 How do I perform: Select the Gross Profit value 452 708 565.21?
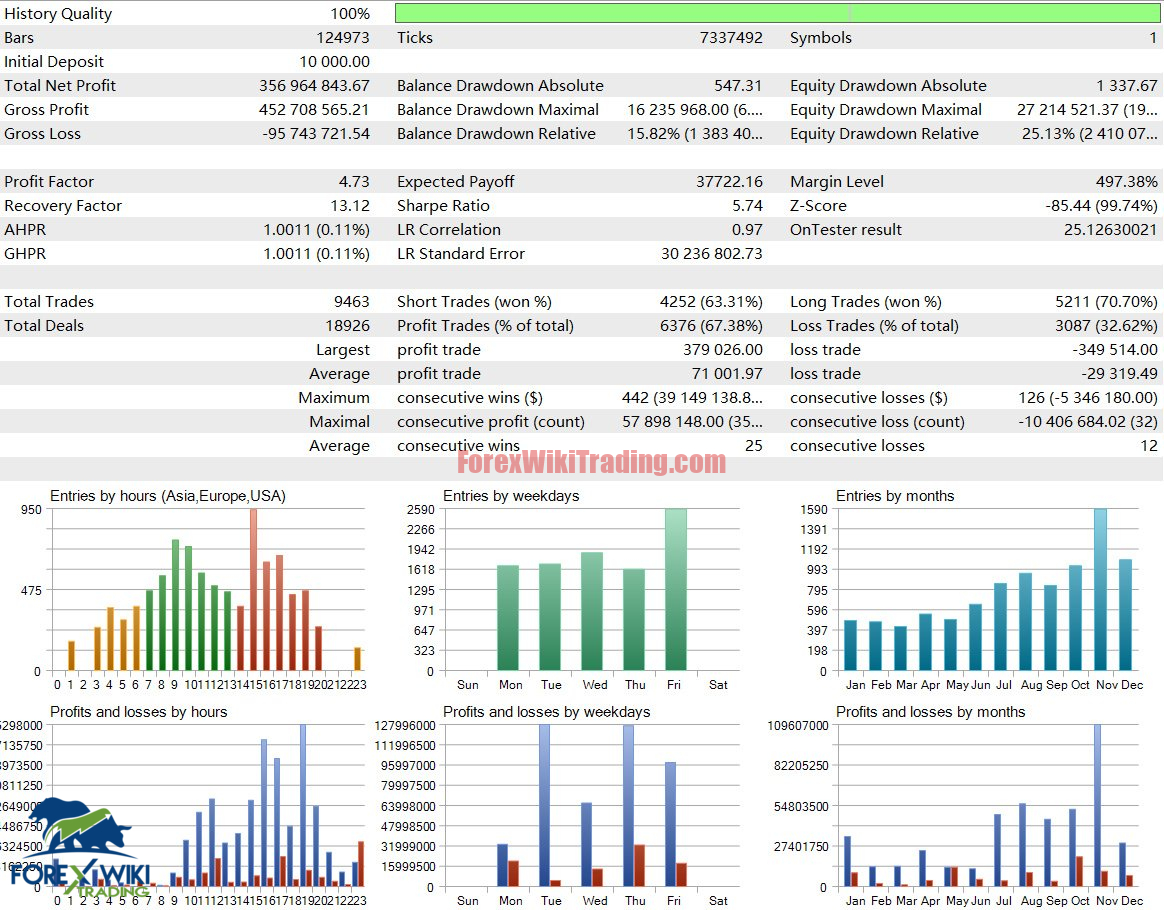314,110
